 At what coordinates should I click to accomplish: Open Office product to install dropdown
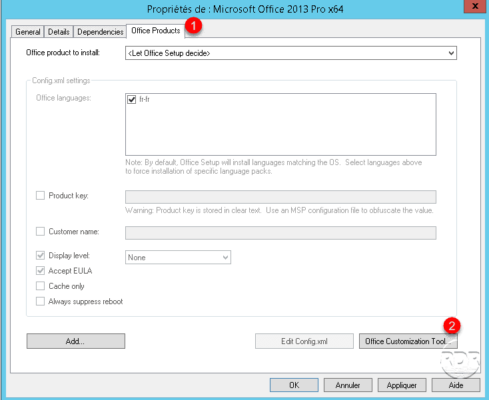tap(291, 53)
